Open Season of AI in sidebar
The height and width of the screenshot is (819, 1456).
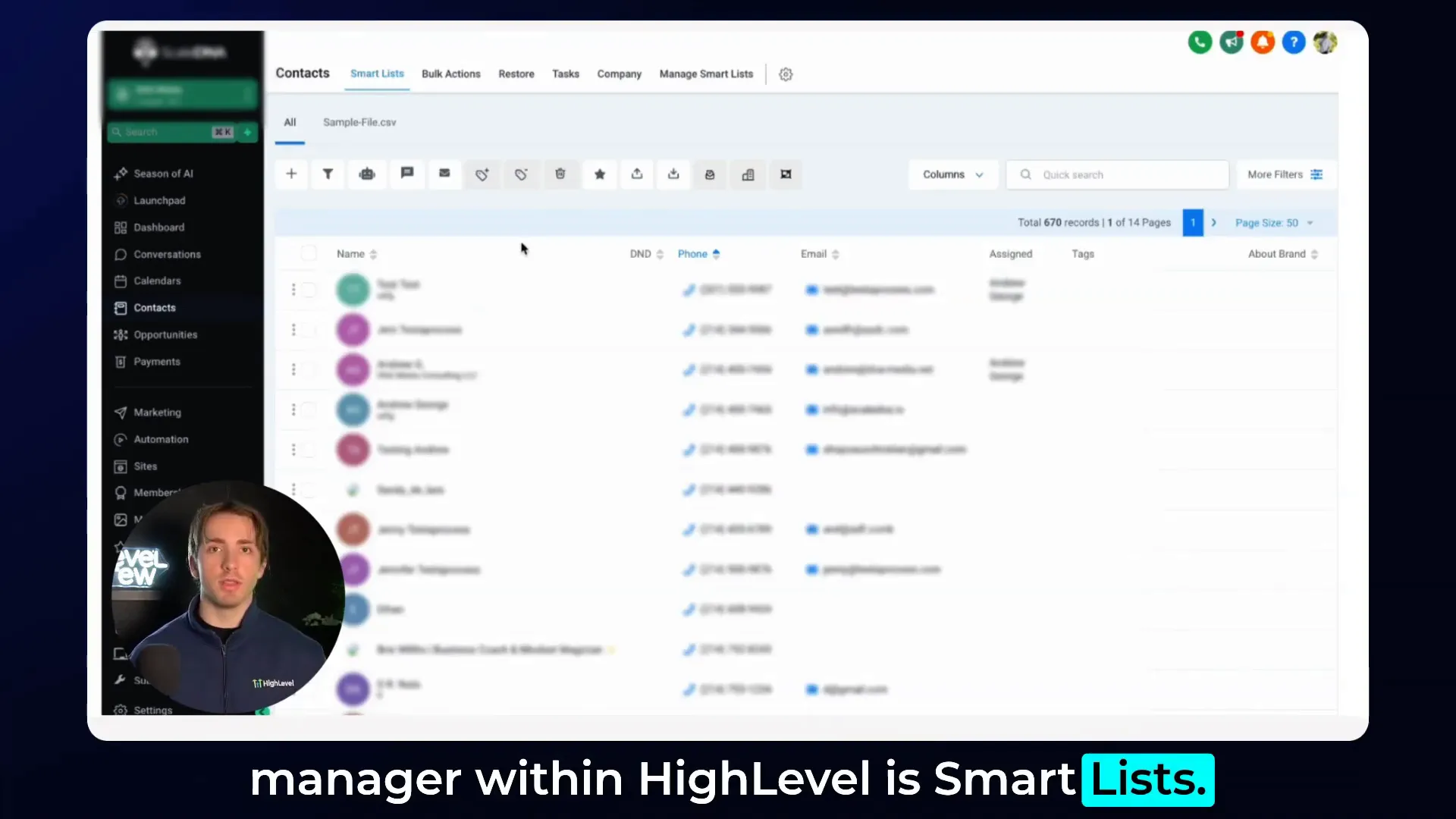[163, 174]
